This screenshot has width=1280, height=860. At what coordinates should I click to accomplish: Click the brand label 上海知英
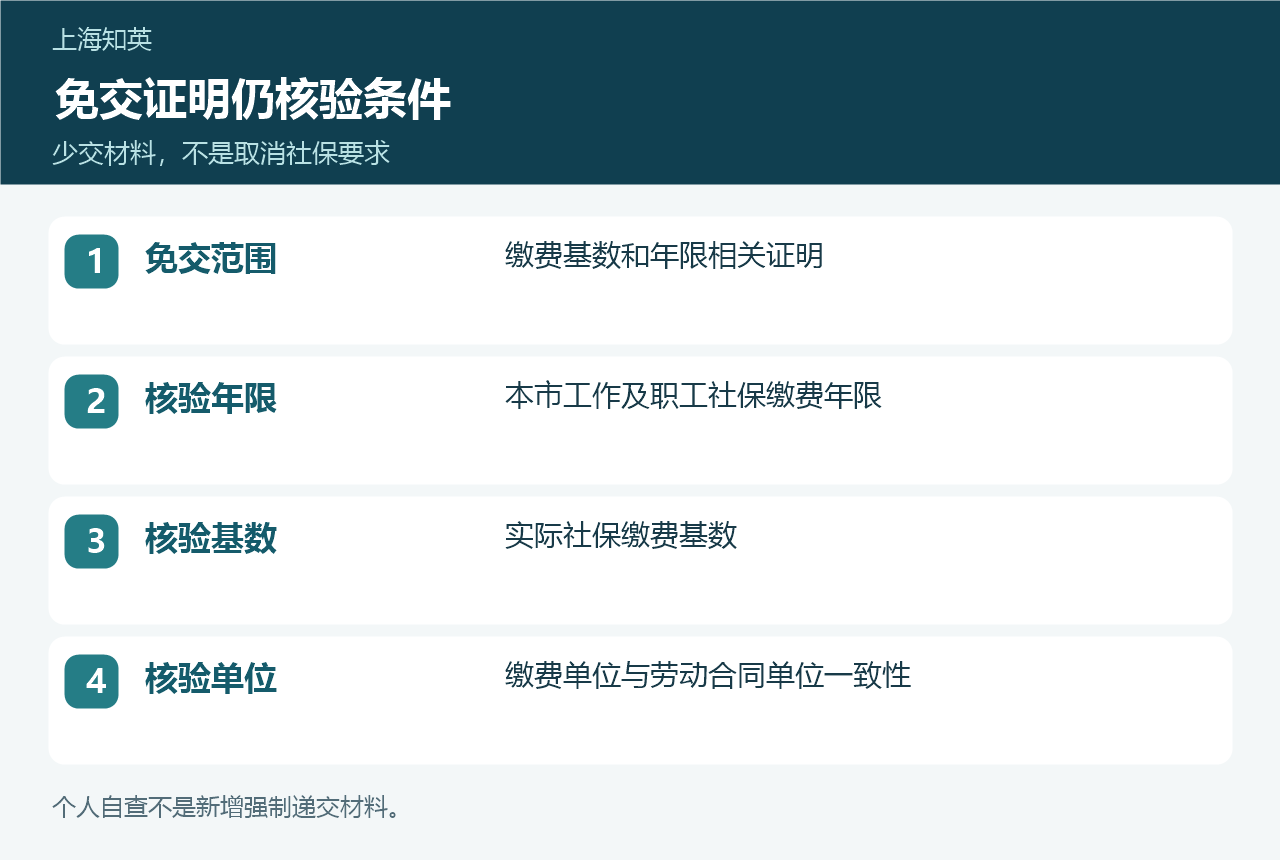pos(102,40)
